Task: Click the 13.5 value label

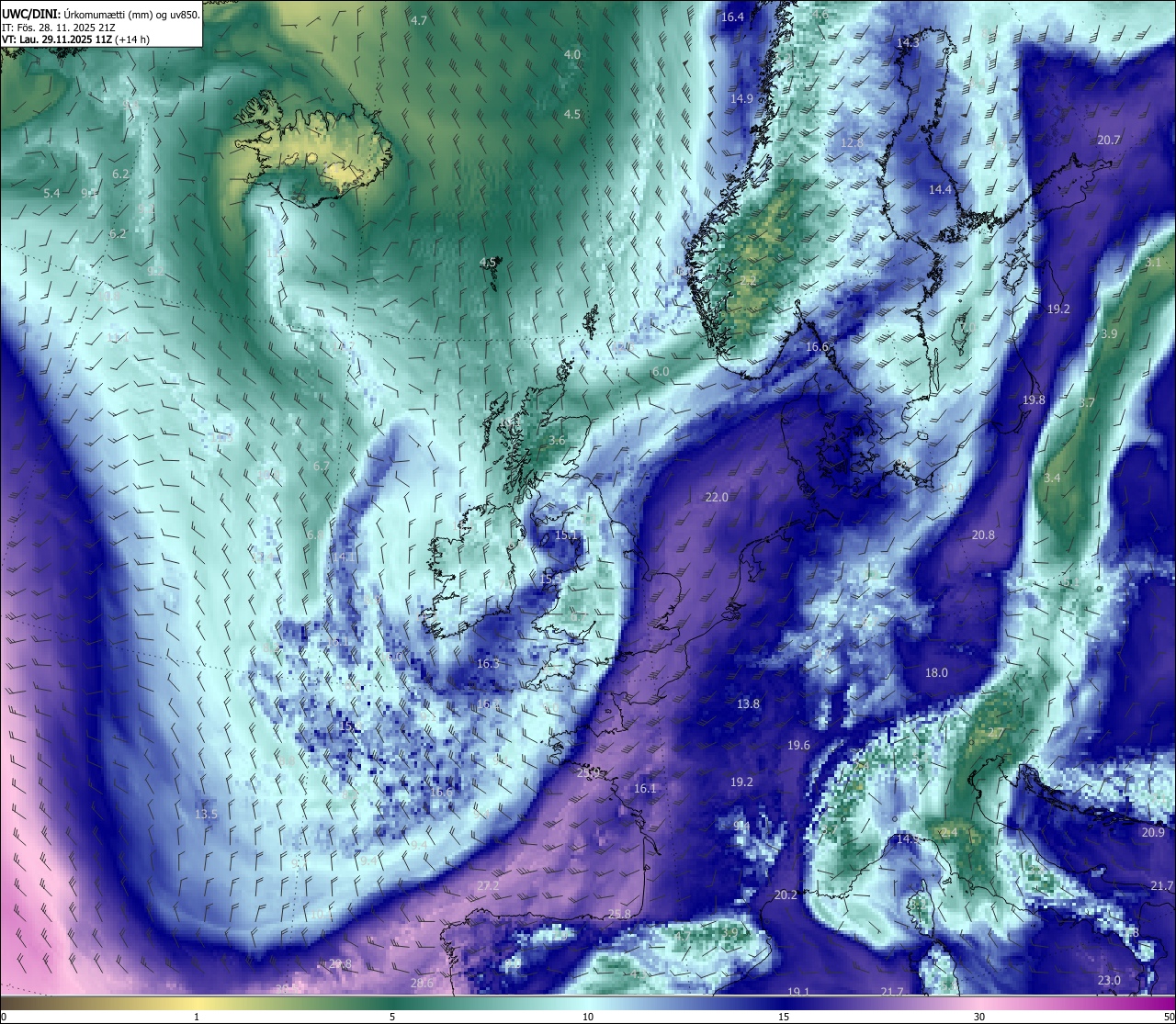Action: (x=206, y=814)
